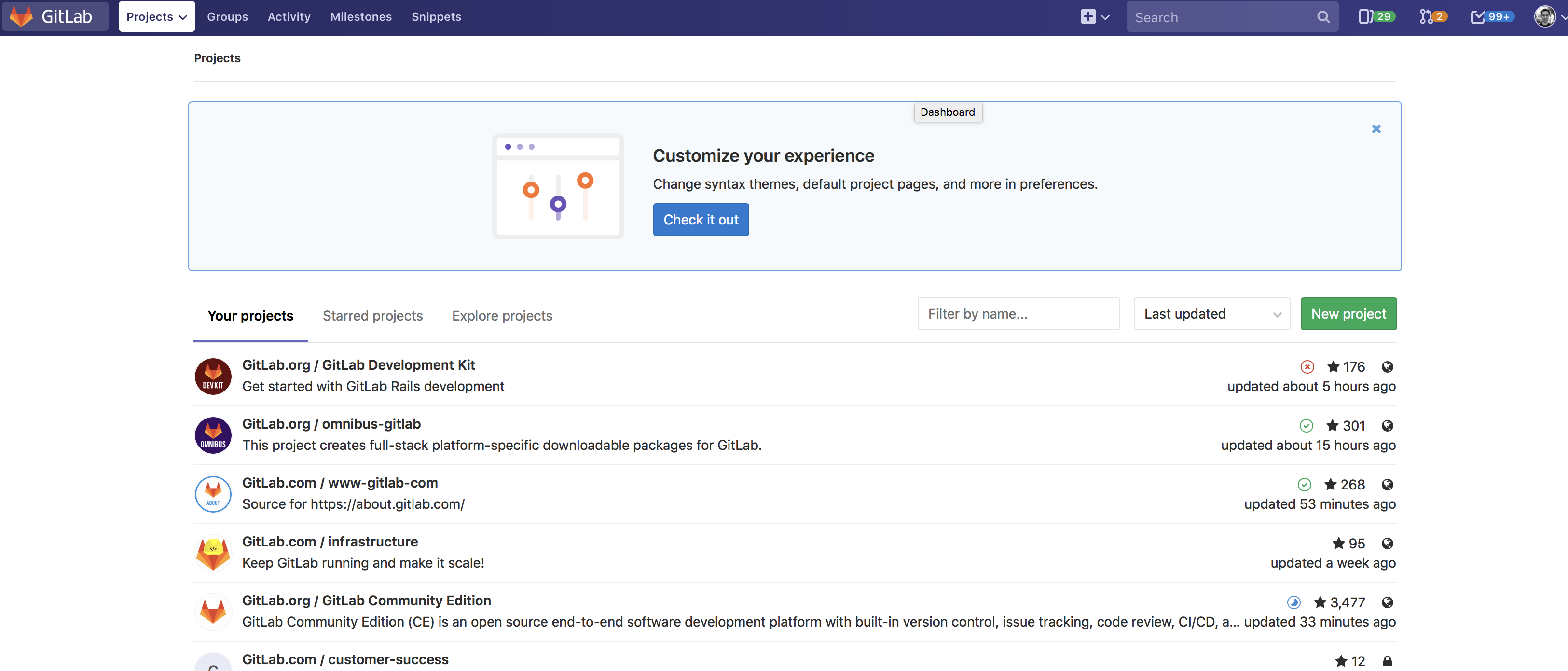
Task: Open the Last updated sort dropdown
Action: point(1211,314)
